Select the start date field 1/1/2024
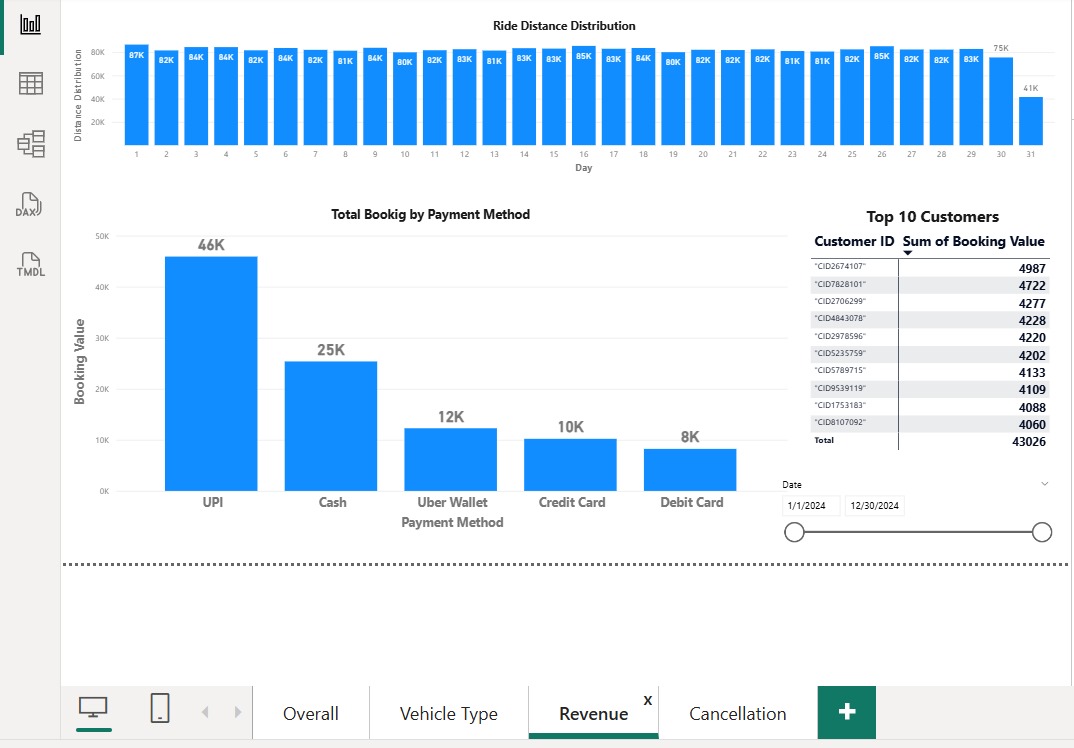1074x748 pixels. click(811, 506)
